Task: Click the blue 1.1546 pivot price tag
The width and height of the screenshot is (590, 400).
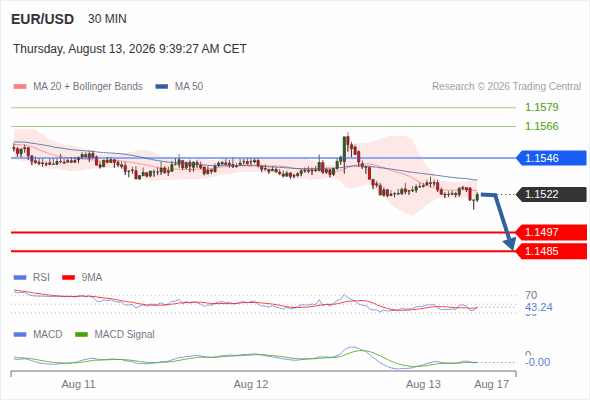Action: (x=551, y=158)
